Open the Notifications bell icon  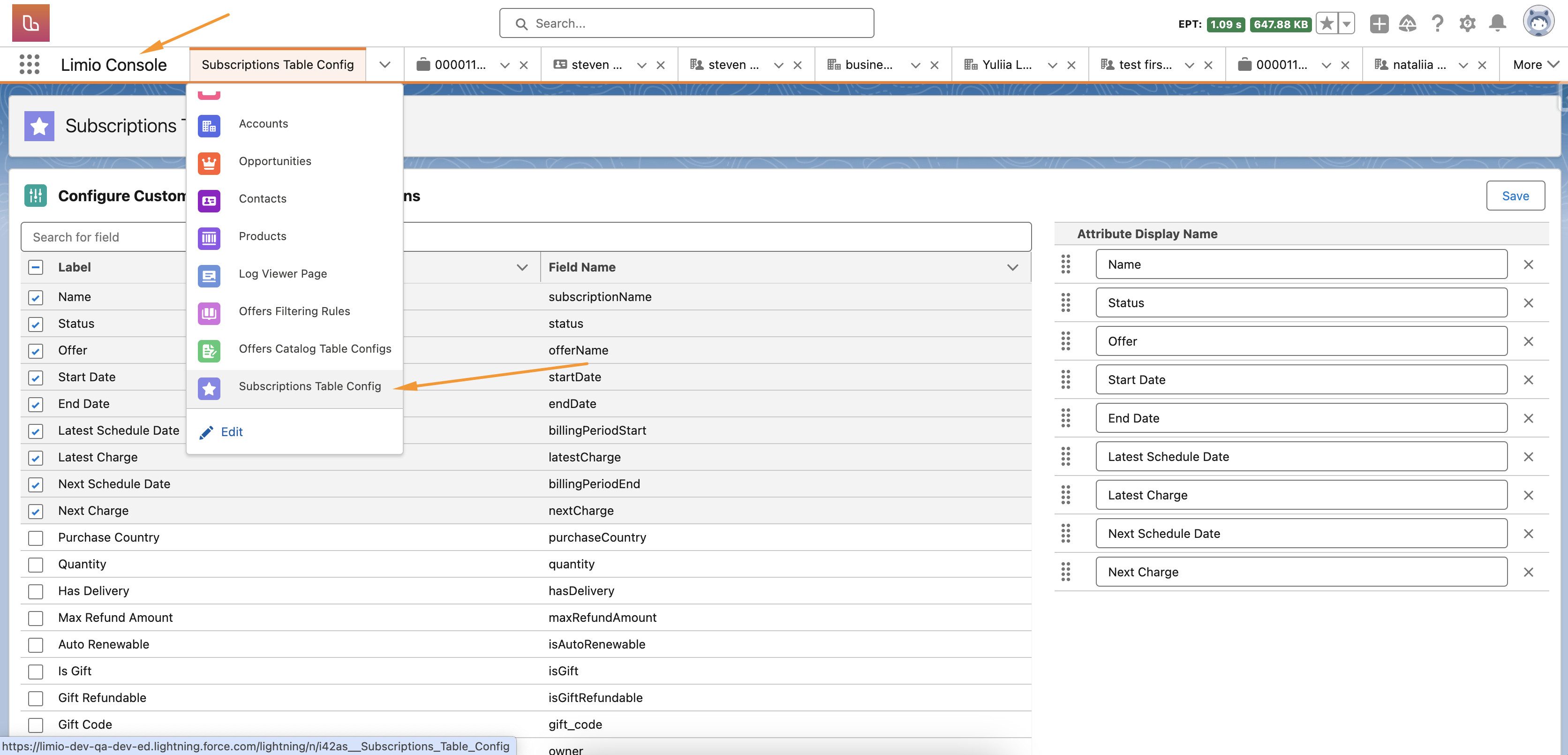tap(1497, 24)
